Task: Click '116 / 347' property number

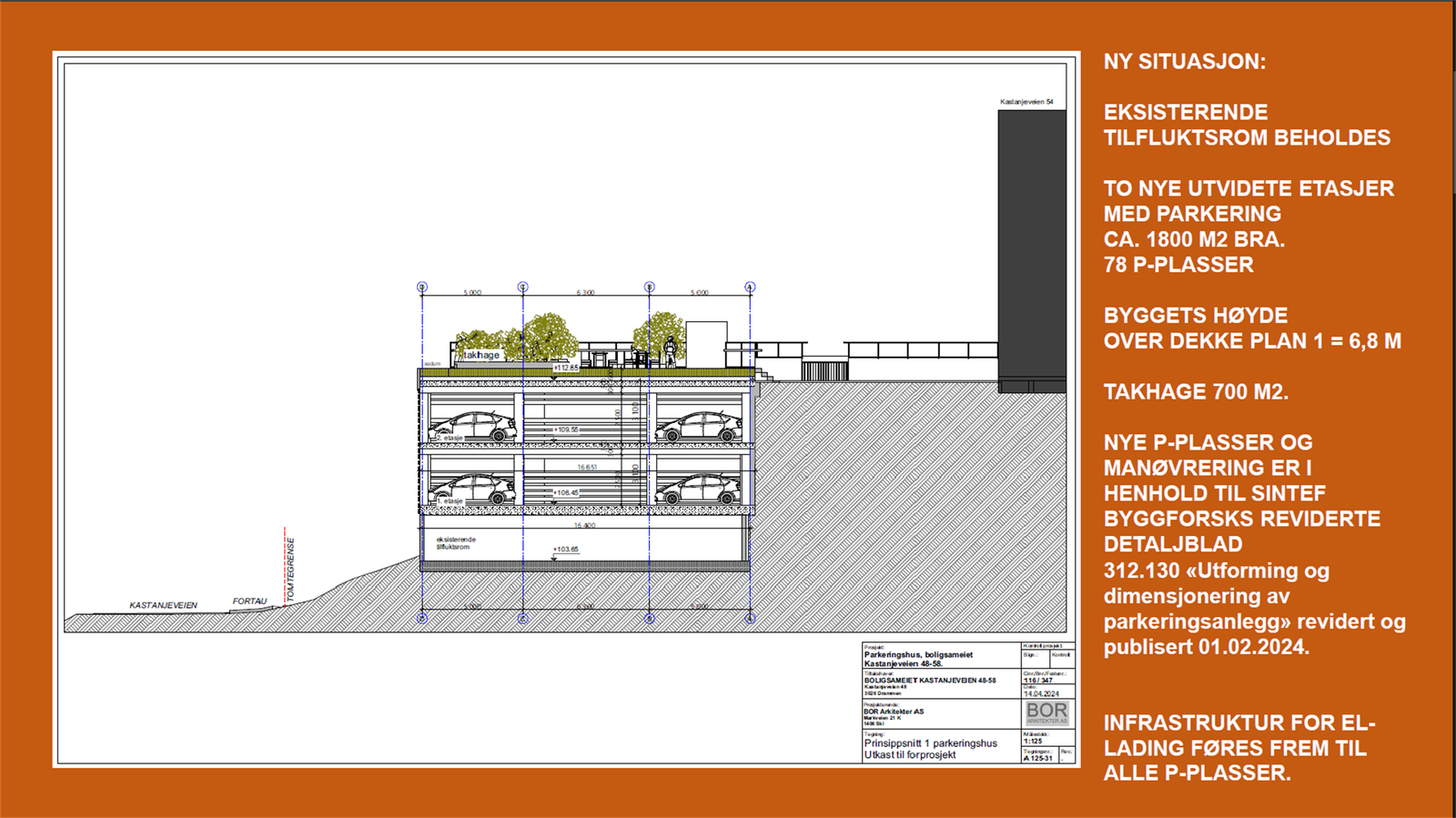Action: [x=1038, y=681]
